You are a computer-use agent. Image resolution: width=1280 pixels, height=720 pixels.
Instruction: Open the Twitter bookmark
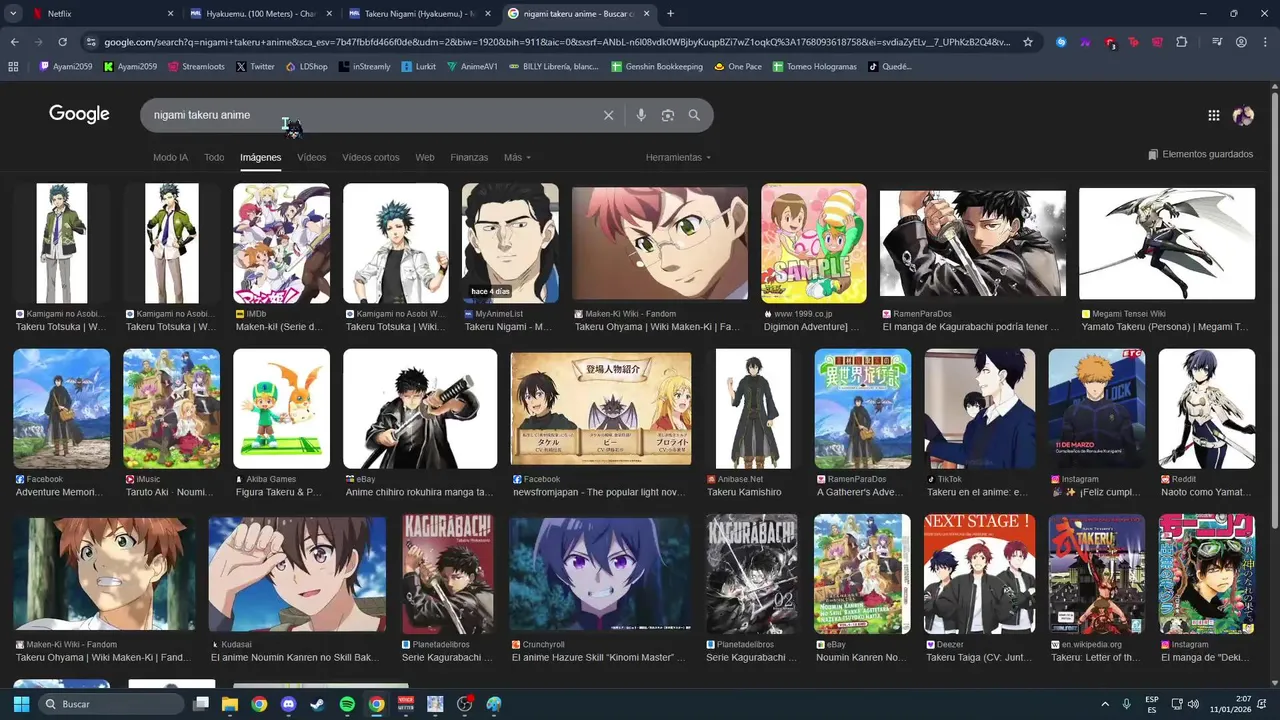(x=255, y=67)
